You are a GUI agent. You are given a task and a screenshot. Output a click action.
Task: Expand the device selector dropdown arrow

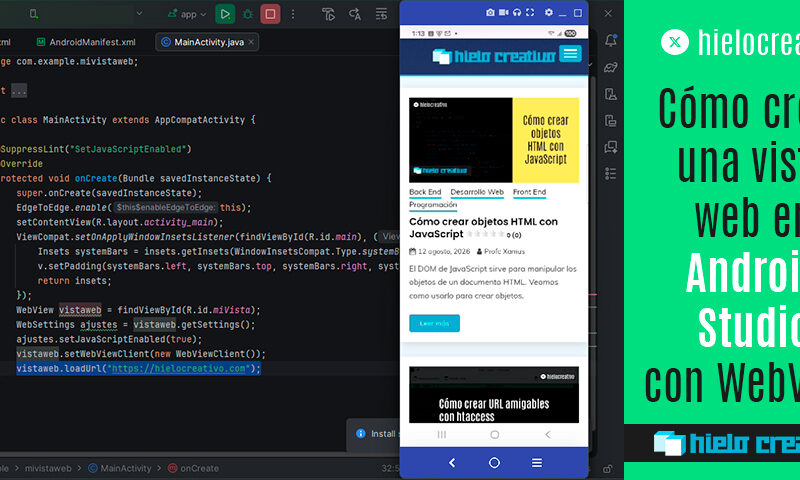coord(139,13)
